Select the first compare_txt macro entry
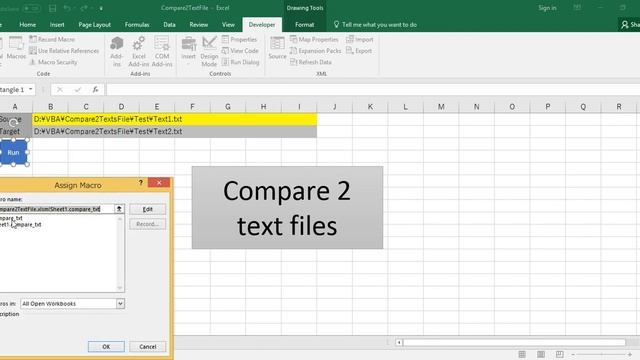 tap(11, 218)
